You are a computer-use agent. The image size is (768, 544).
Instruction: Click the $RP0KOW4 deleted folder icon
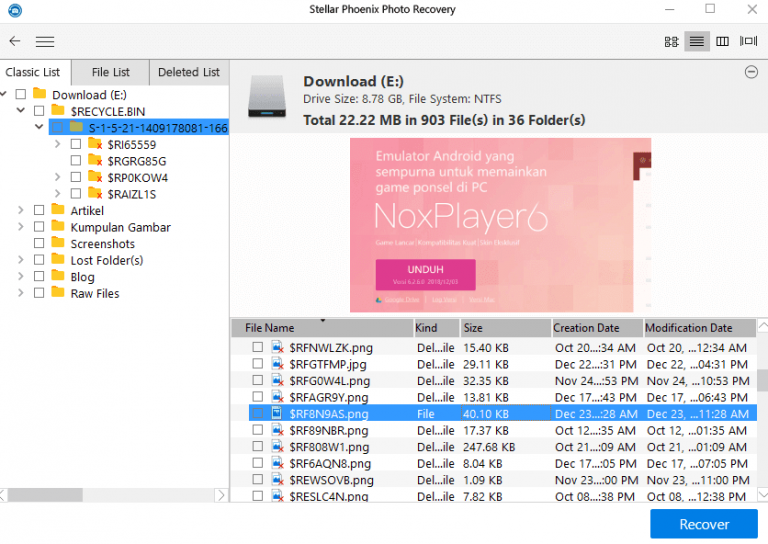point(95,177)
